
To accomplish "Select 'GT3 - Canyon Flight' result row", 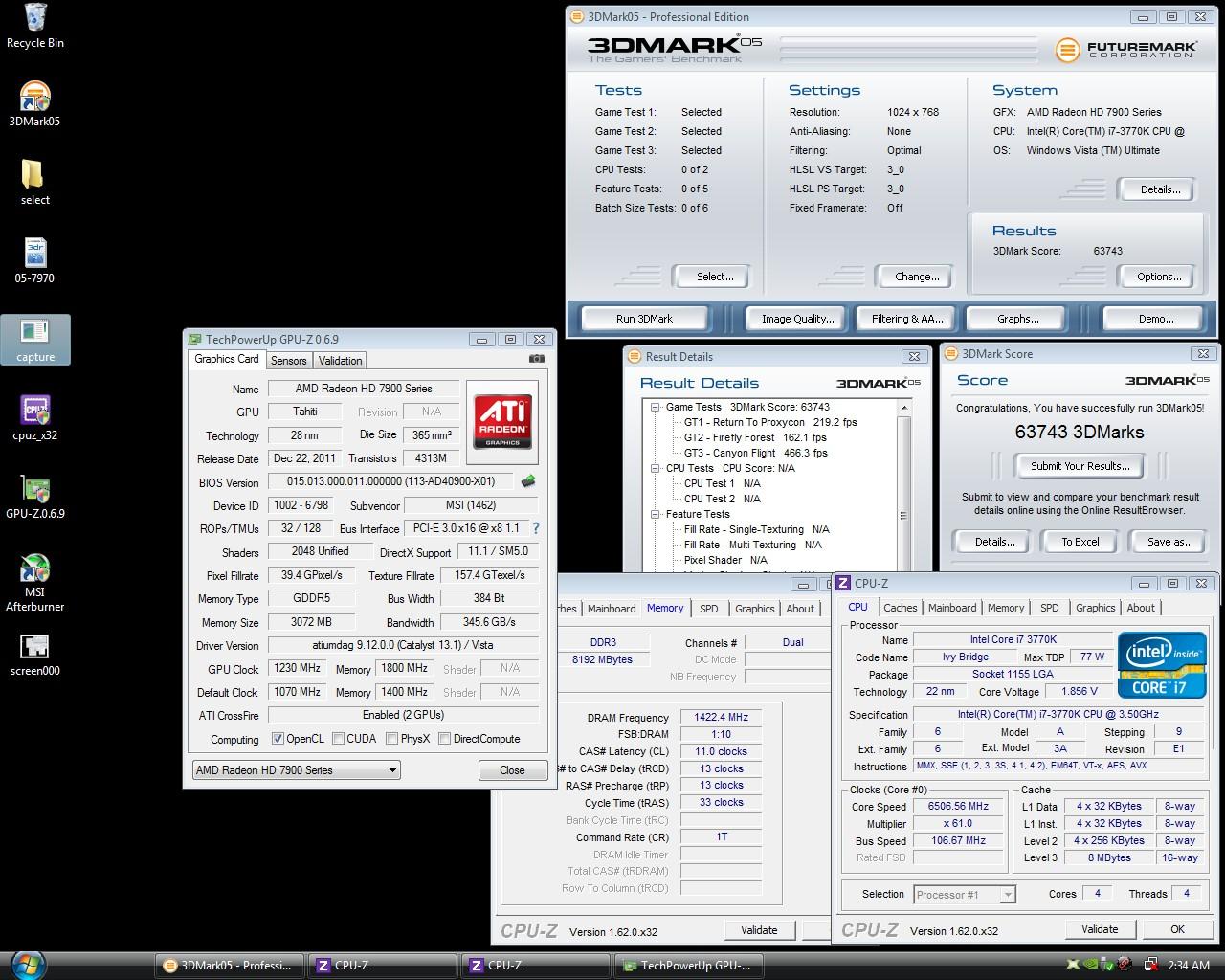I will point(755,453).
